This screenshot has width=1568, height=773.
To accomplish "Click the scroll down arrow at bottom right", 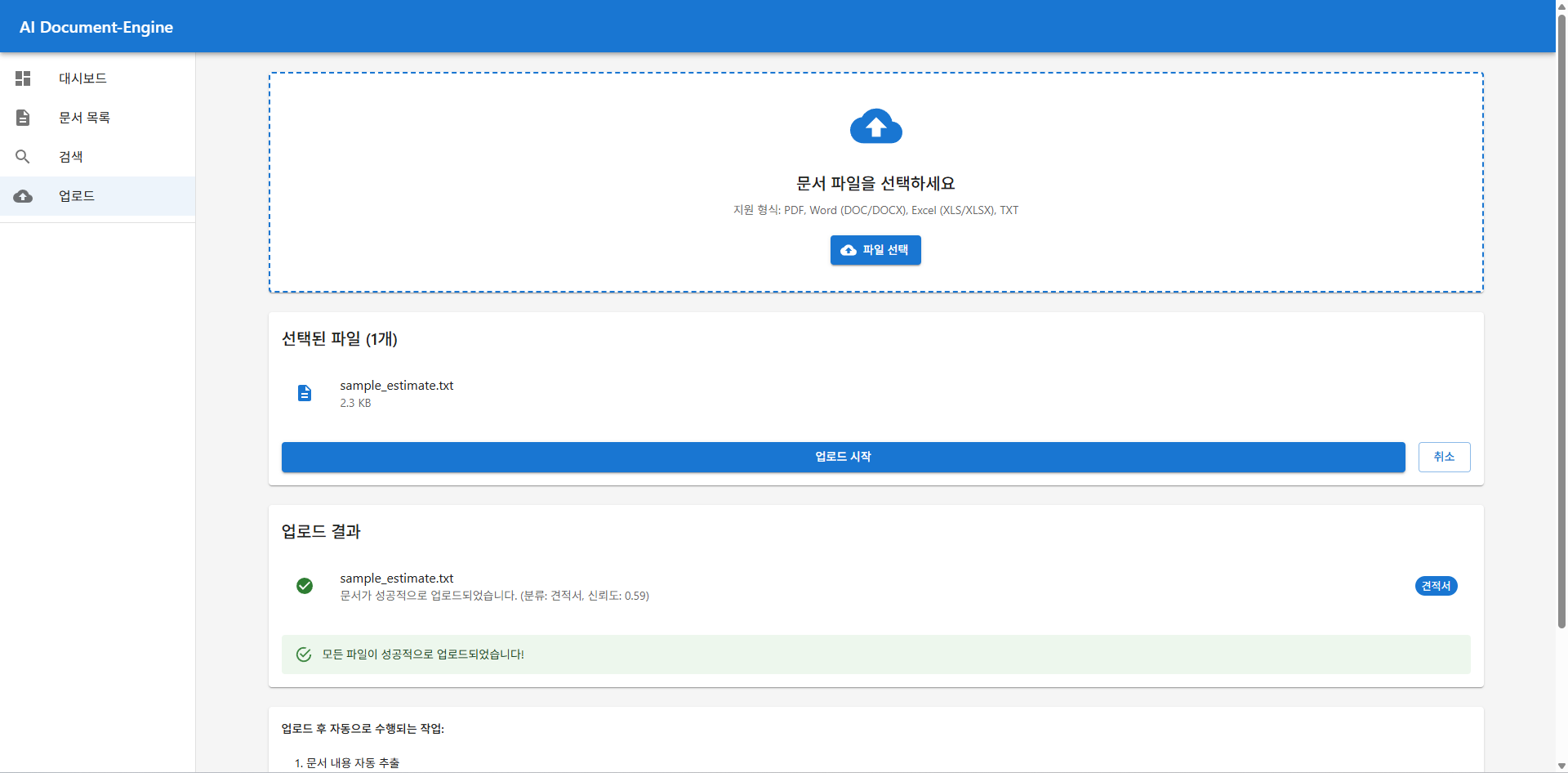I will click(1561, 766).
